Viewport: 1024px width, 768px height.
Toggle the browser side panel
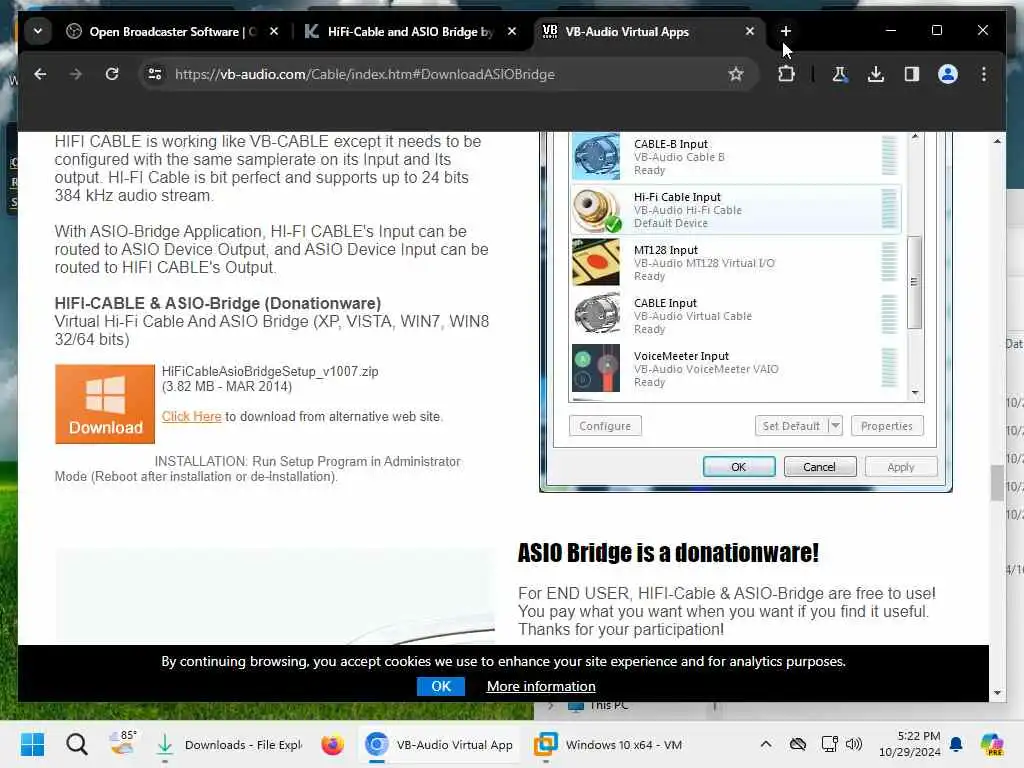coord(912,74)
